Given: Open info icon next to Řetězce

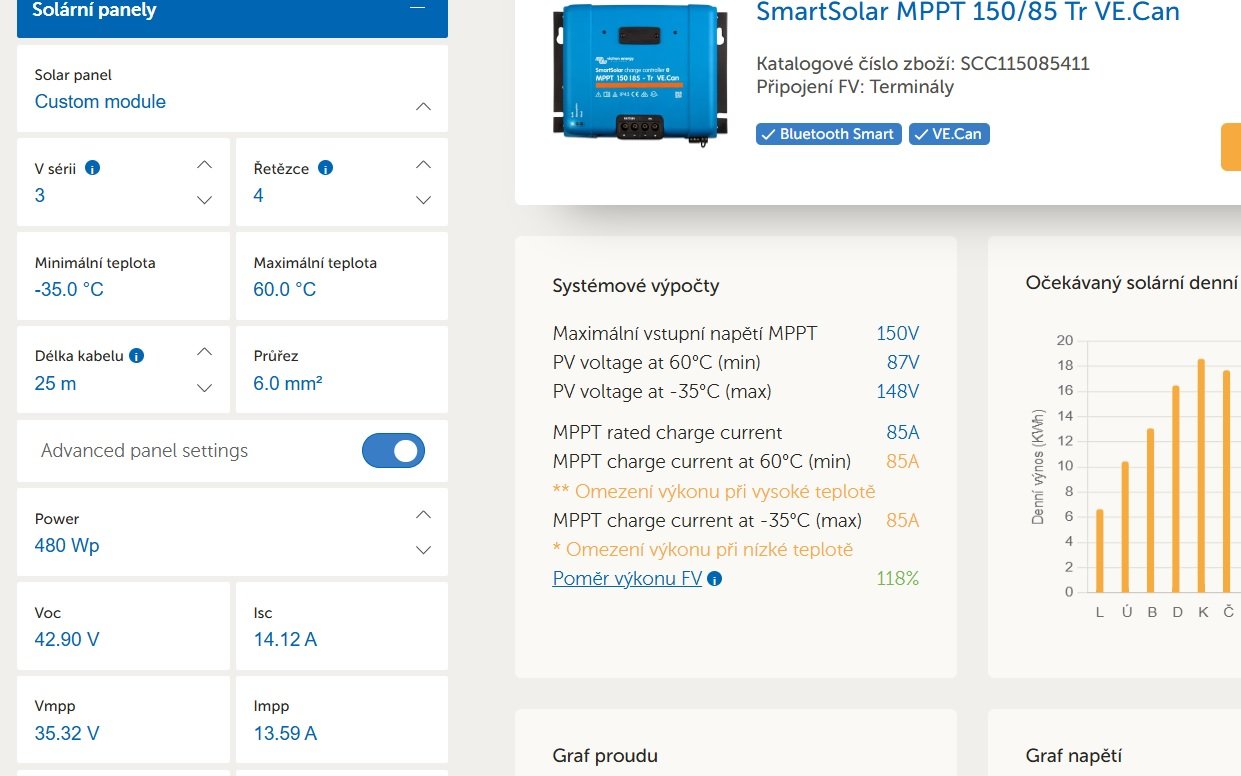Looking at the screenshot, I should click(x=325, y=168).
